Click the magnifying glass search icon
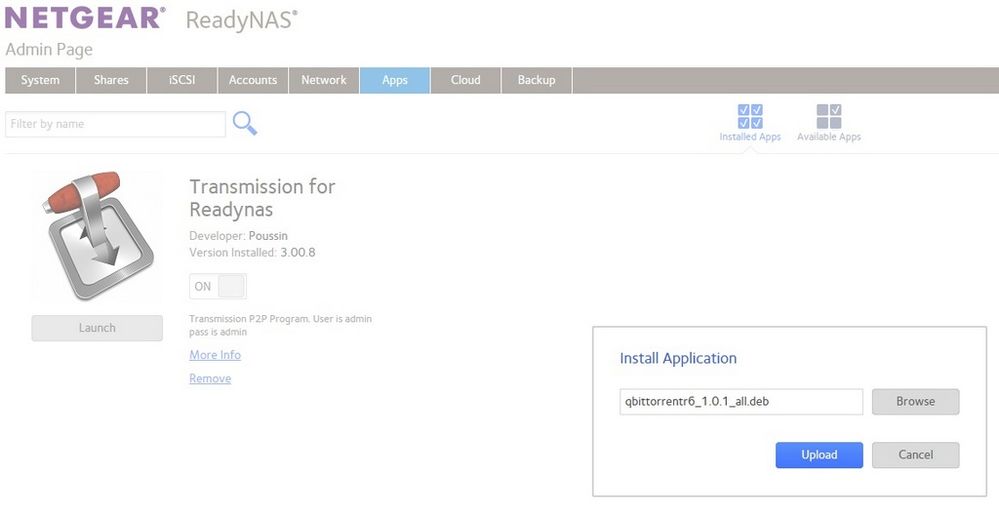The image size is (999, 513). coord(245,123)
